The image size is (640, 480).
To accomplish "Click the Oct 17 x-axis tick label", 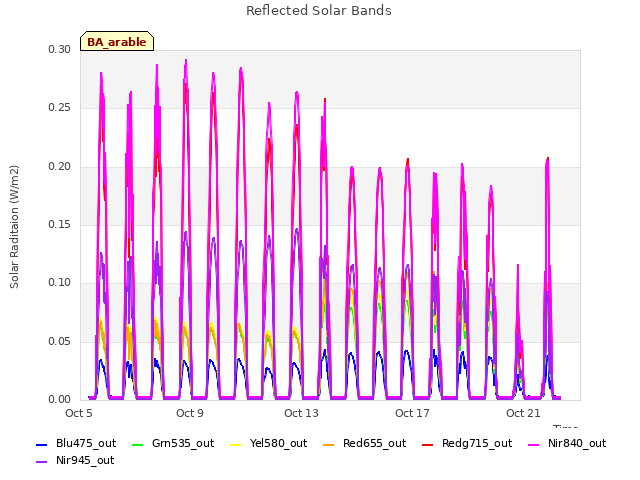I will coord(412,413).
